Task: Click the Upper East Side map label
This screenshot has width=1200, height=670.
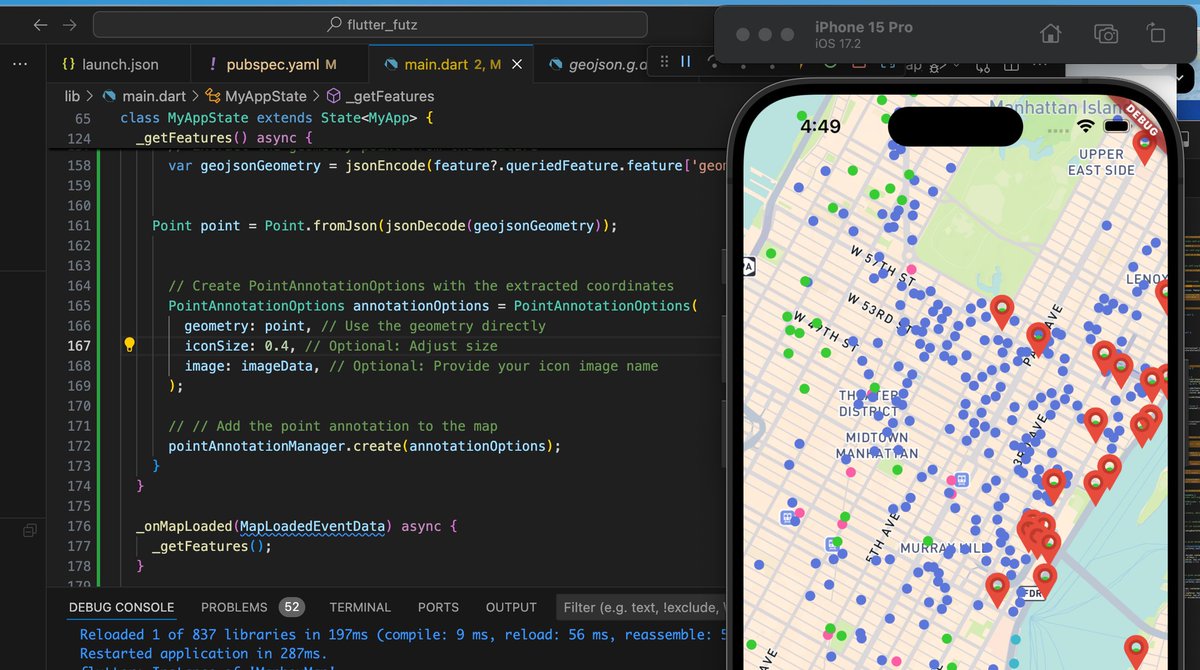Action: click(x=1101, y=162)
